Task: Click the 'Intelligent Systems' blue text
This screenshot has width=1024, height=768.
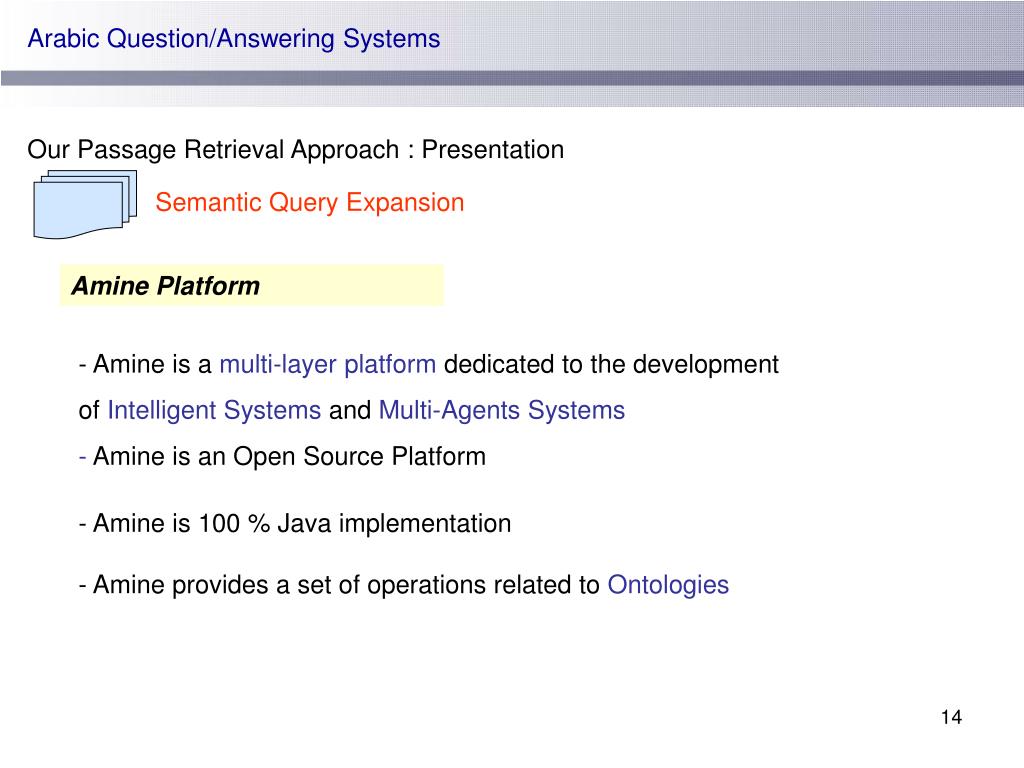Action: pos(214,411)
